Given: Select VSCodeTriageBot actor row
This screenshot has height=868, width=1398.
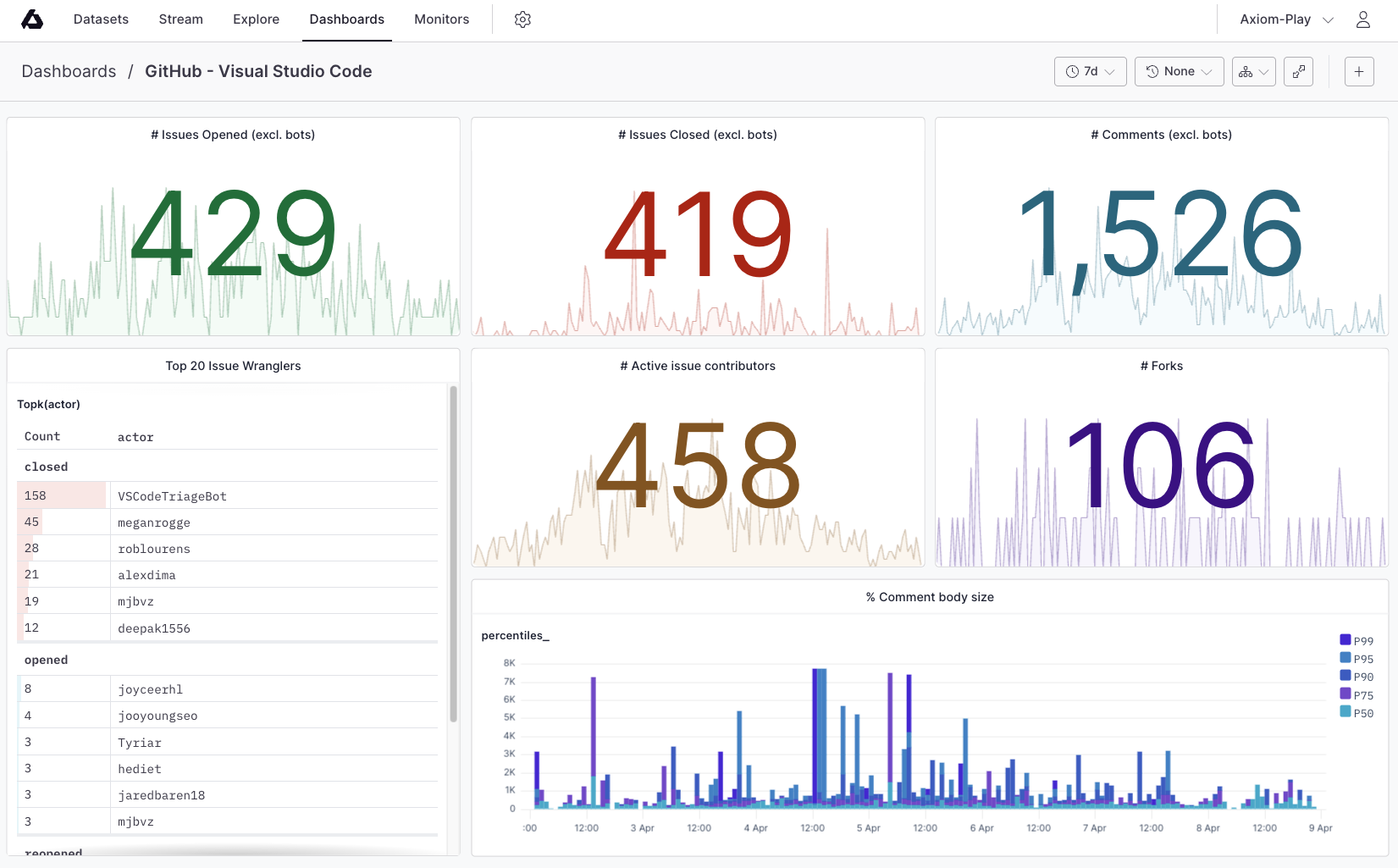Looking at the screenshot, I should click(x=227, y=496).
